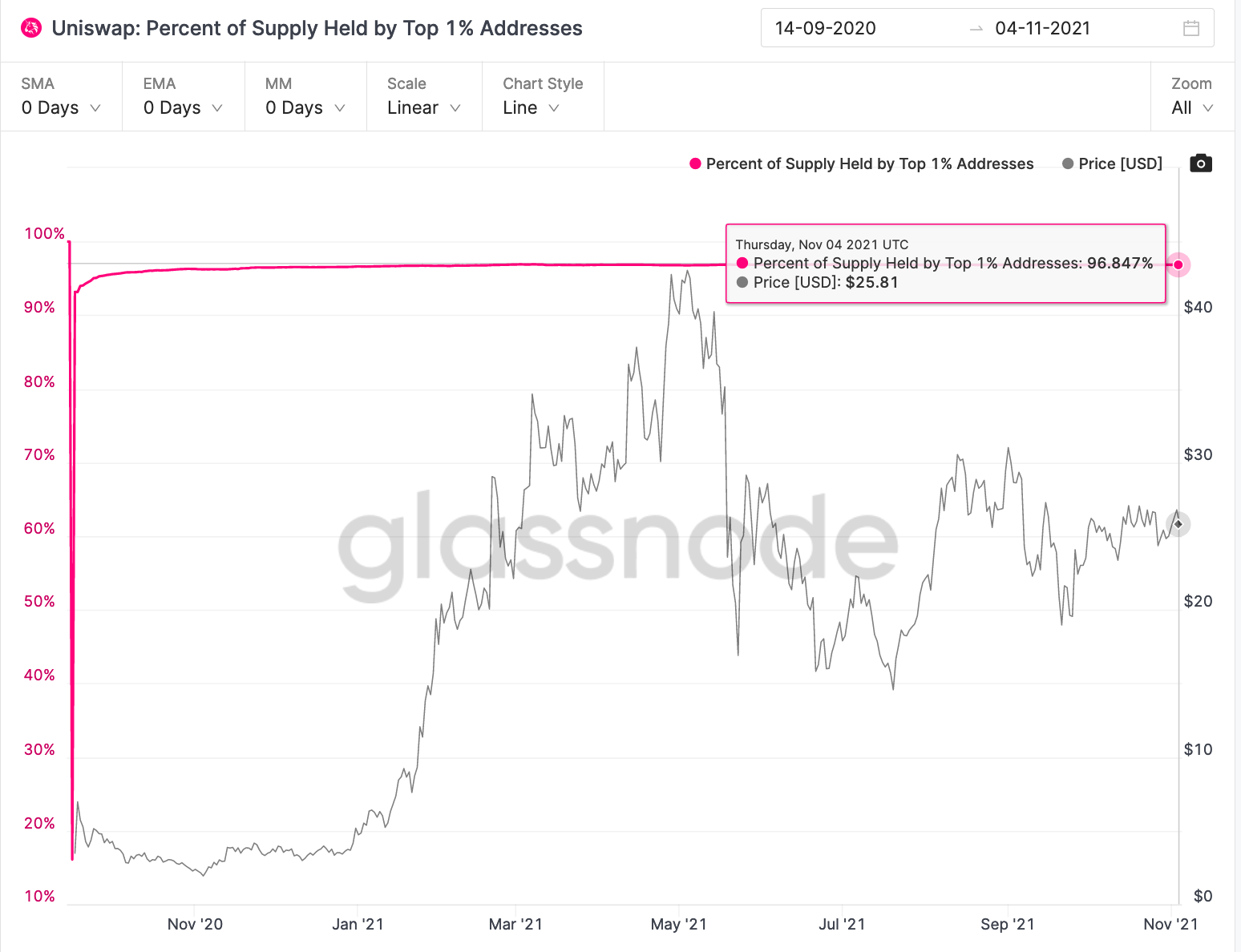Click the camera screenshot icon

click(x=1200, y=163)
